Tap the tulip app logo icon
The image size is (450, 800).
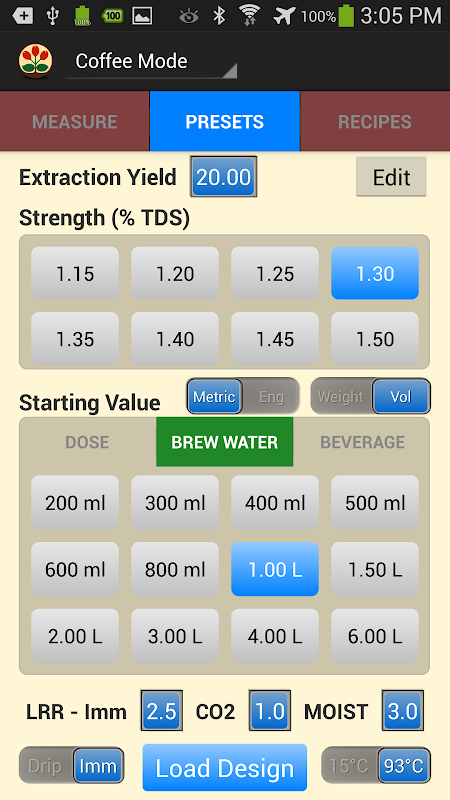(x=35, y=61)
